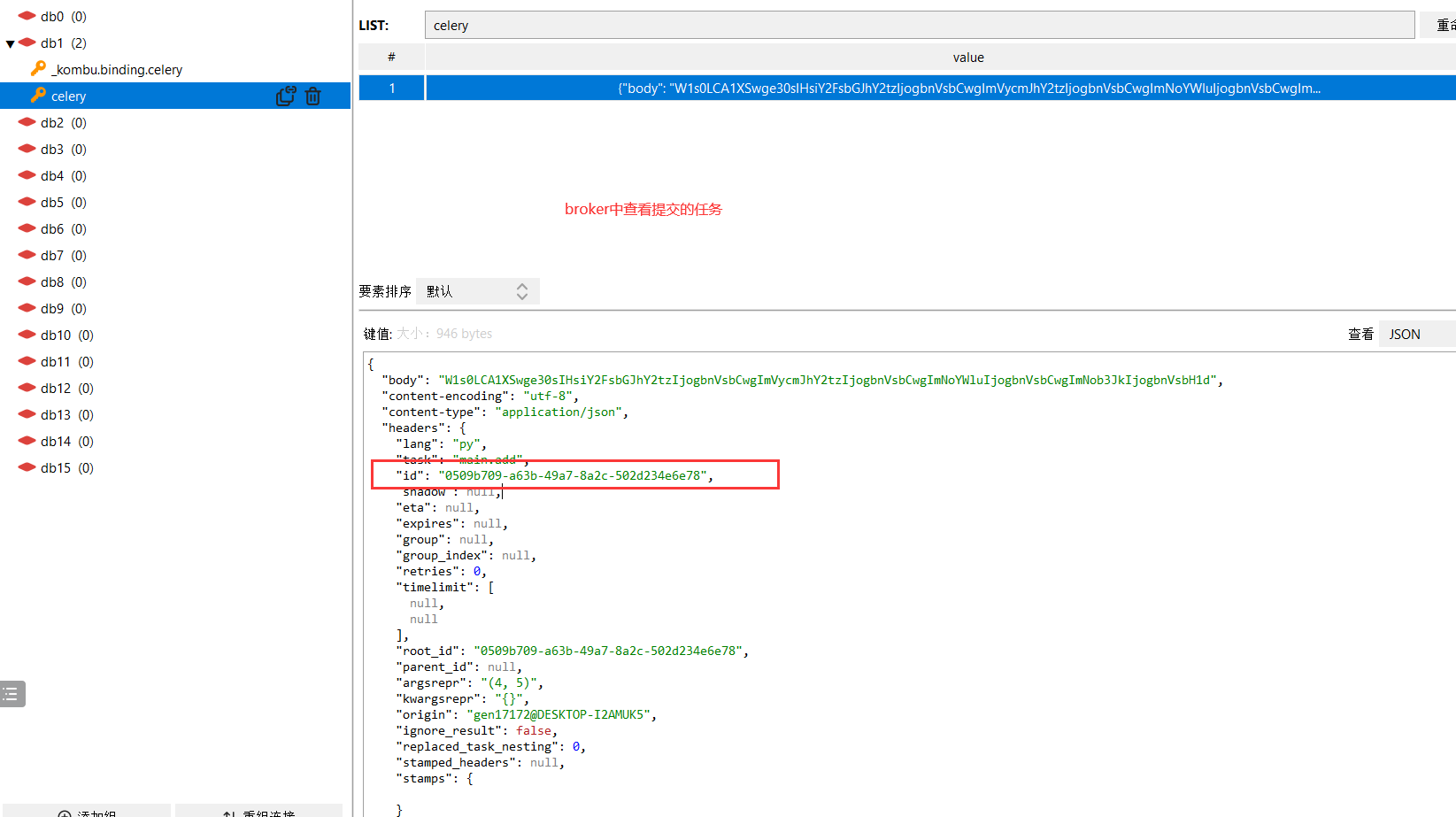Screen dimensions: 1456x817
Task: Open the list panel icon at left edge
Action: click(12, 694)
